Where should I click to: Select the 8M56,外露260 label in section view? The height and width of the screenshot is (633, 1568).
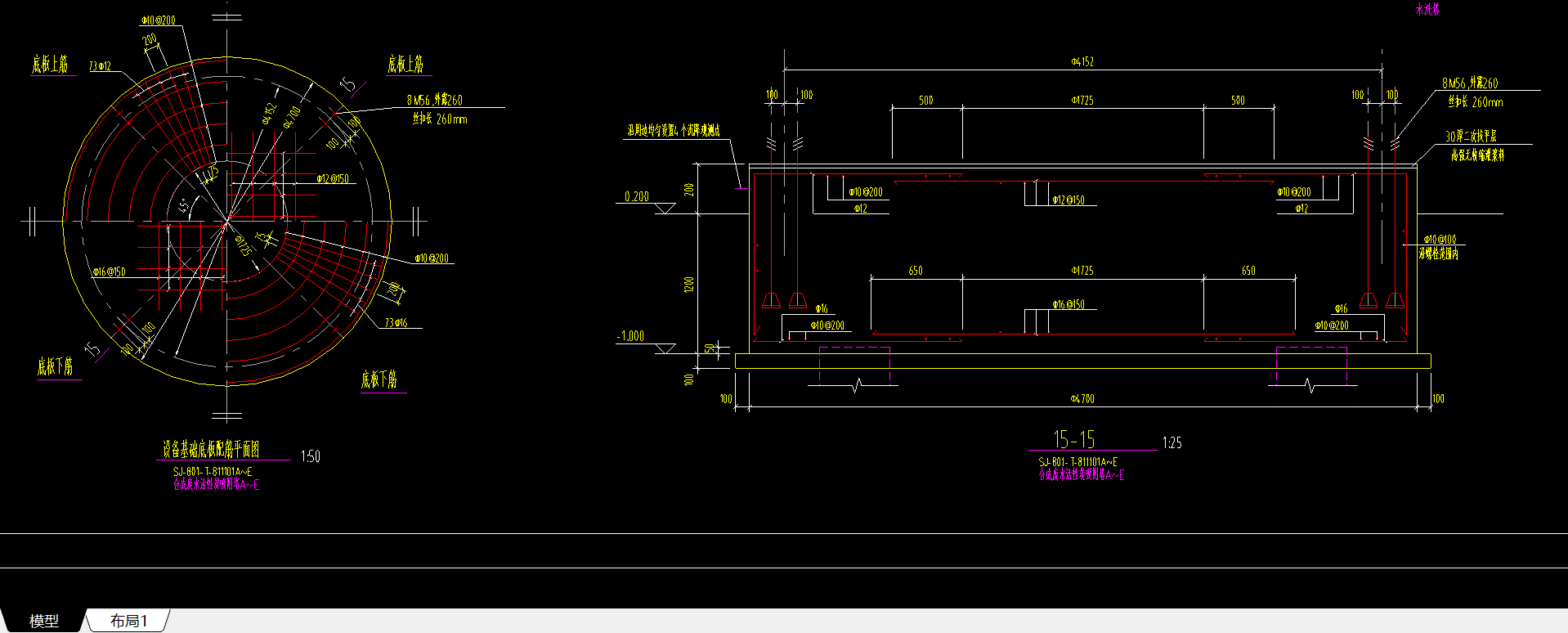[x=1470, y=83]
